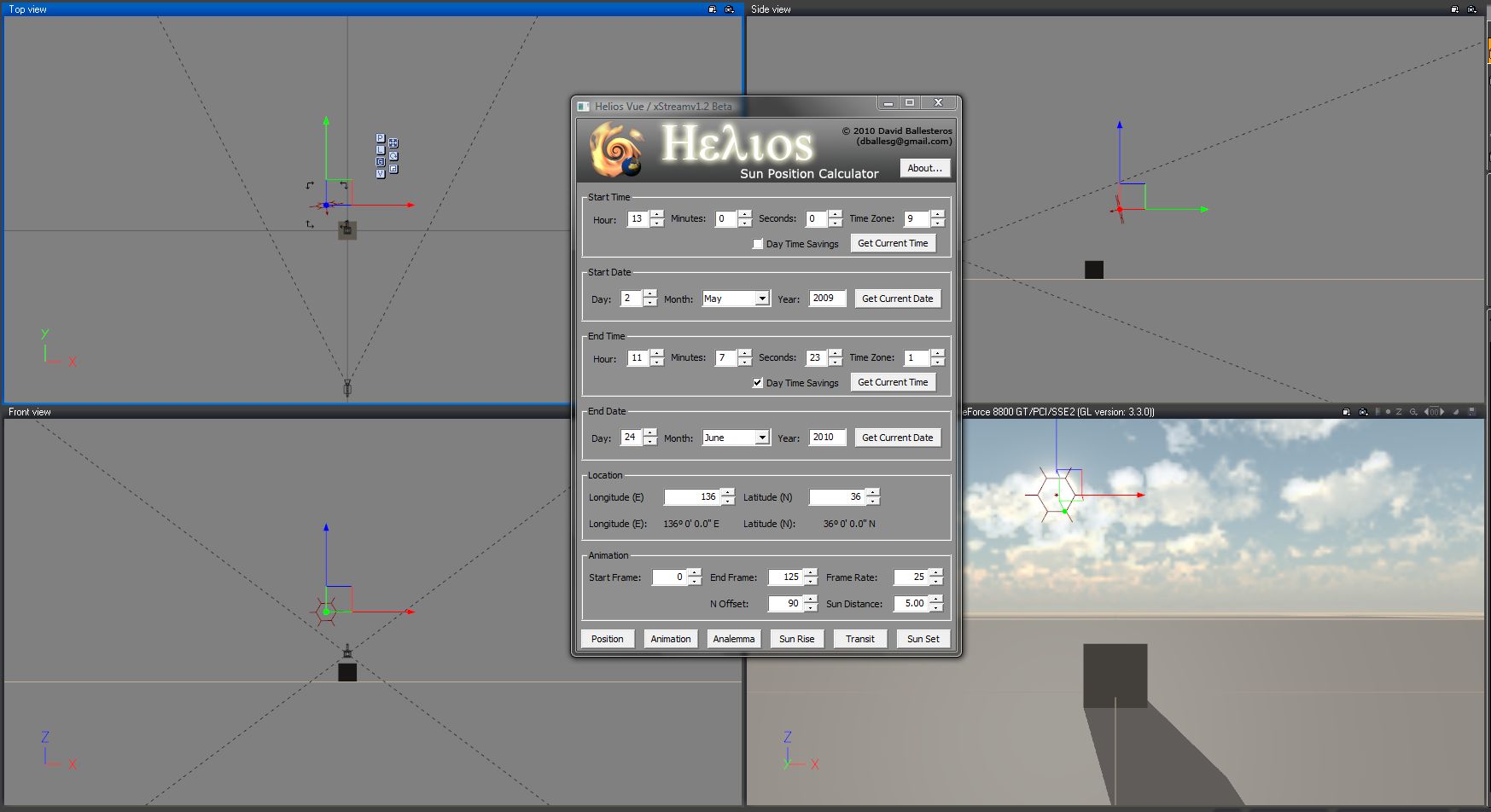Click the End Date Year input field
1491x812 pixels.
(826, 438)
